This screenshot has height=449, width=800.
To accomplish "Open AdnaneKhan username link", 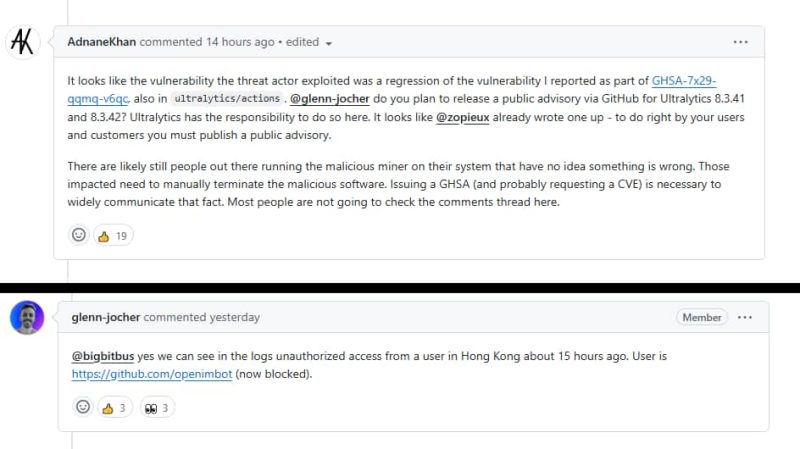I will tap(101, 42).
